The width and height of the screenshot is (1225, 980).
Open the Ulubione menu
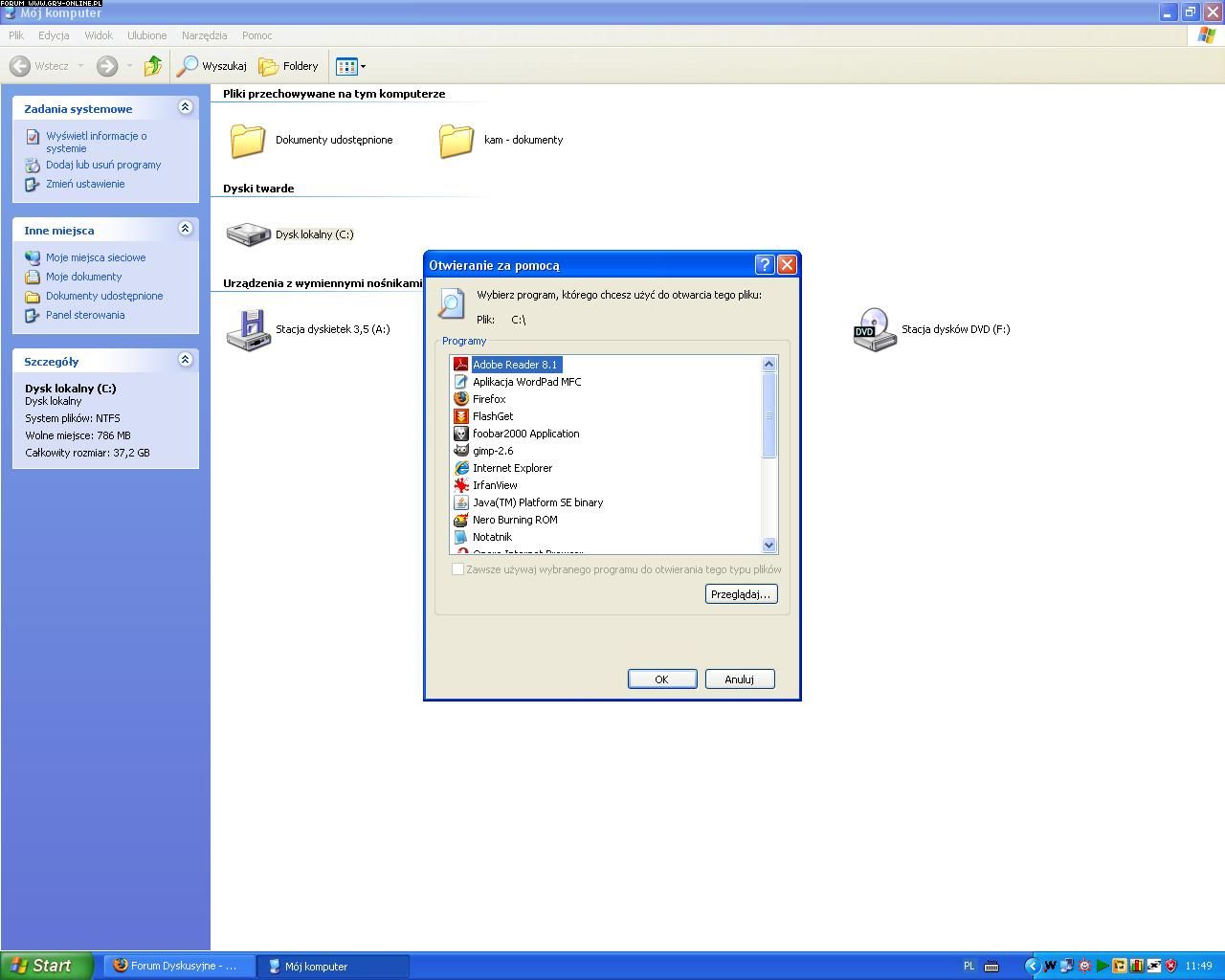(x=146, y=35)
